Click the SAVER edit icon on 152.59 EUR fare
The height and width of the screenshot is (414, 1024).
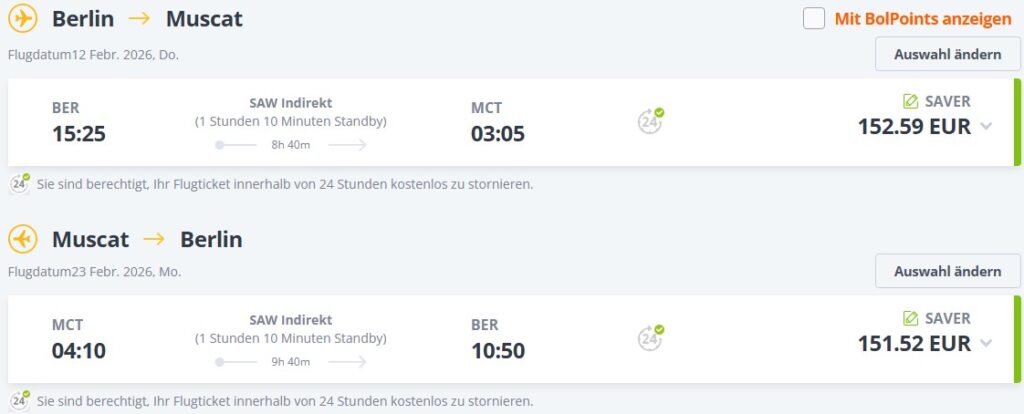pos(910,101)
